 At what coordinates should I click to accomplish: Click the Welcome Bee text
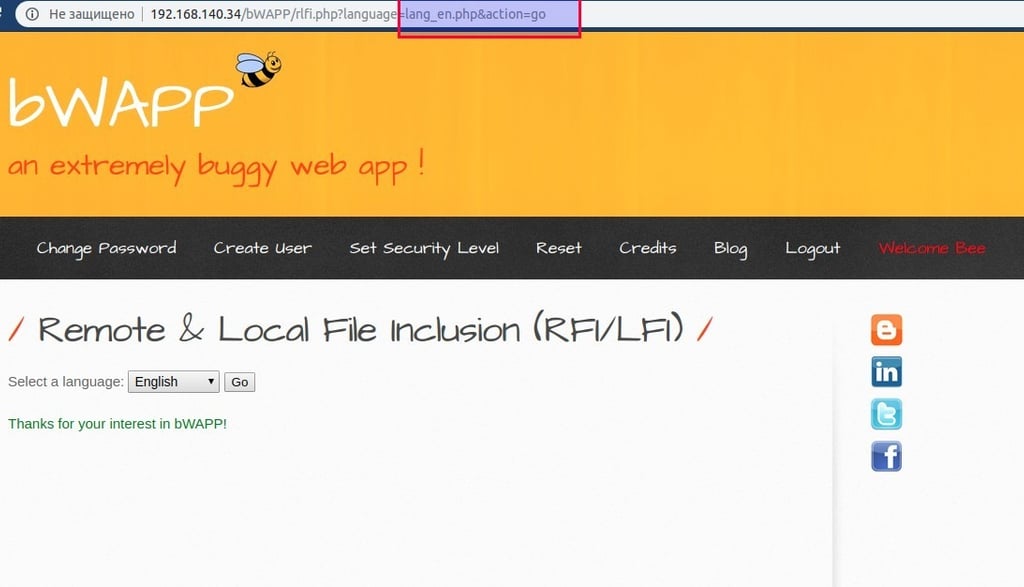(932, 248)
